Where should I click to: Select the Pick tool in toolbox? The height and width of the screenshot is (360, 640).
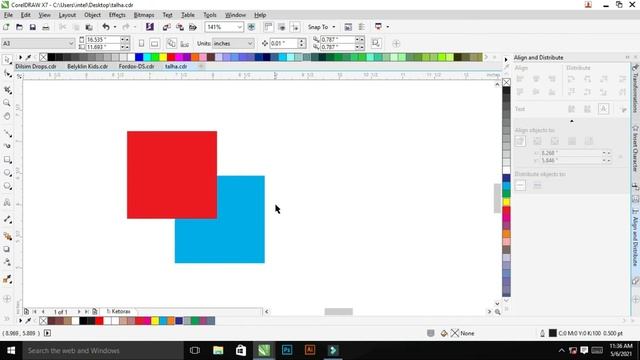[7, 60]
